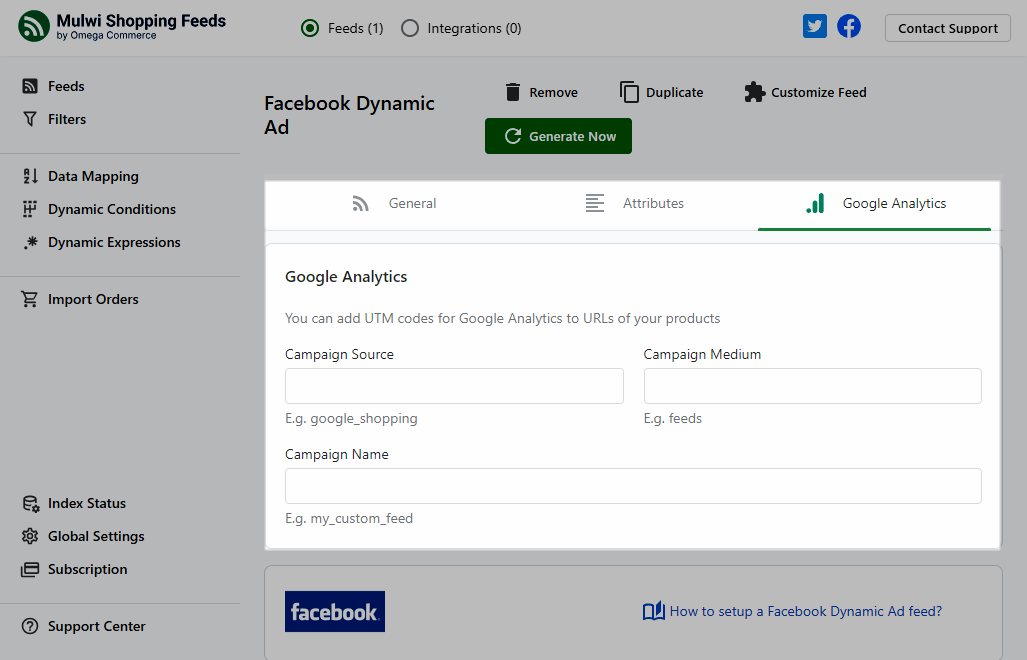Select the Integrations (0) radio button
This screenshot has width=1027, height=660.
(410, 28)
